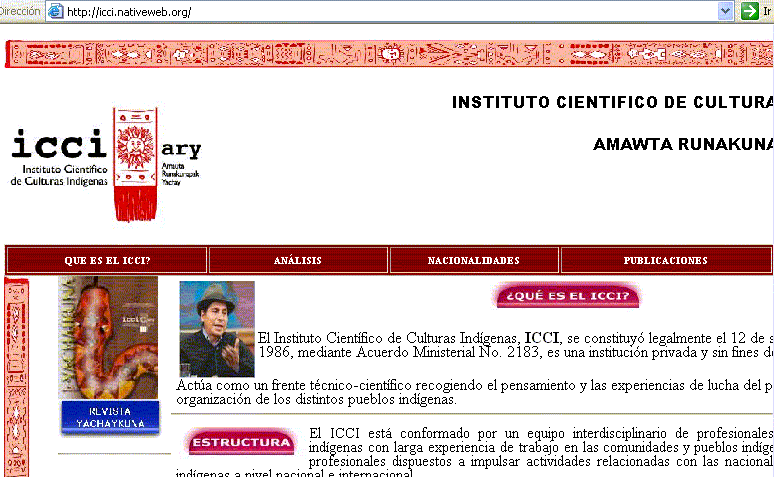
Task: Click the ICCI logo with red tapestry
Action: click(106, 164)
